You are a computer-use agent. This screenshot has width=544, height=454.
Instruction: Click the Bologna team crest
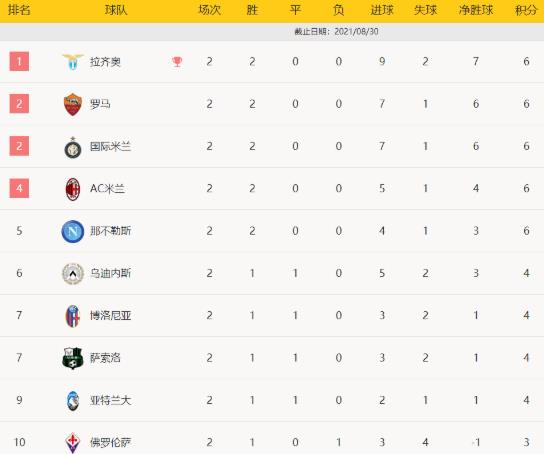73,316
